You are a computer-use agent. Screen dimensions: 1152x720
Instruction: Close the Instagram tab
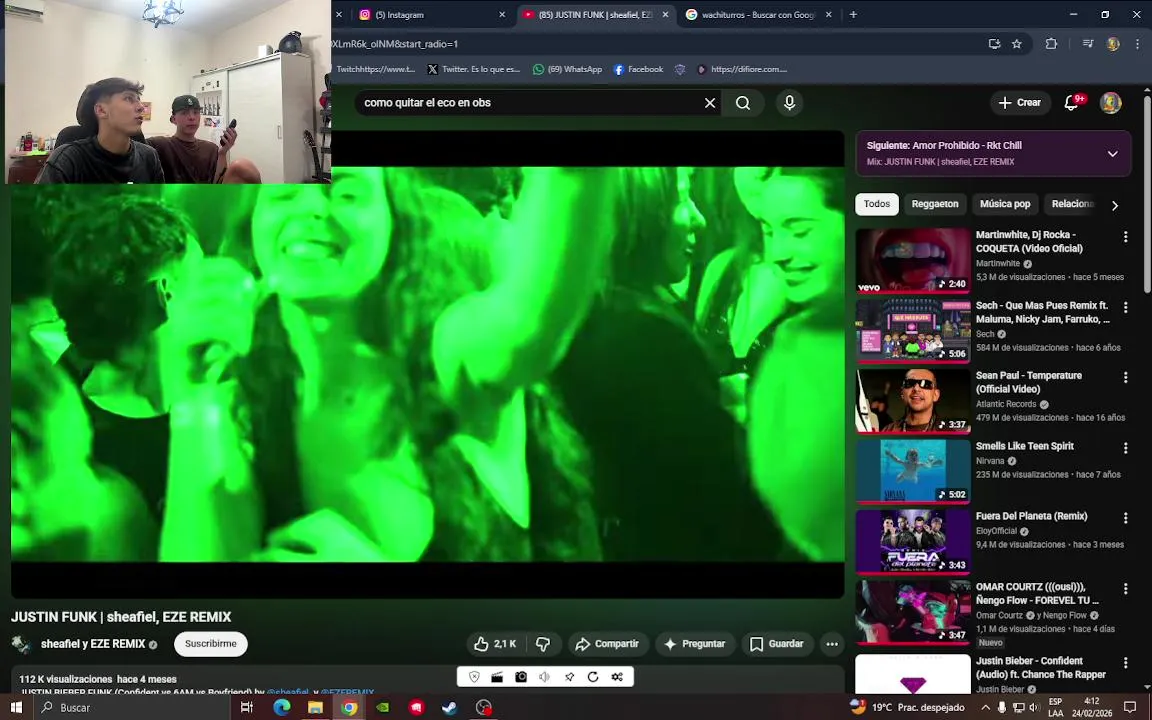(502, 15)
